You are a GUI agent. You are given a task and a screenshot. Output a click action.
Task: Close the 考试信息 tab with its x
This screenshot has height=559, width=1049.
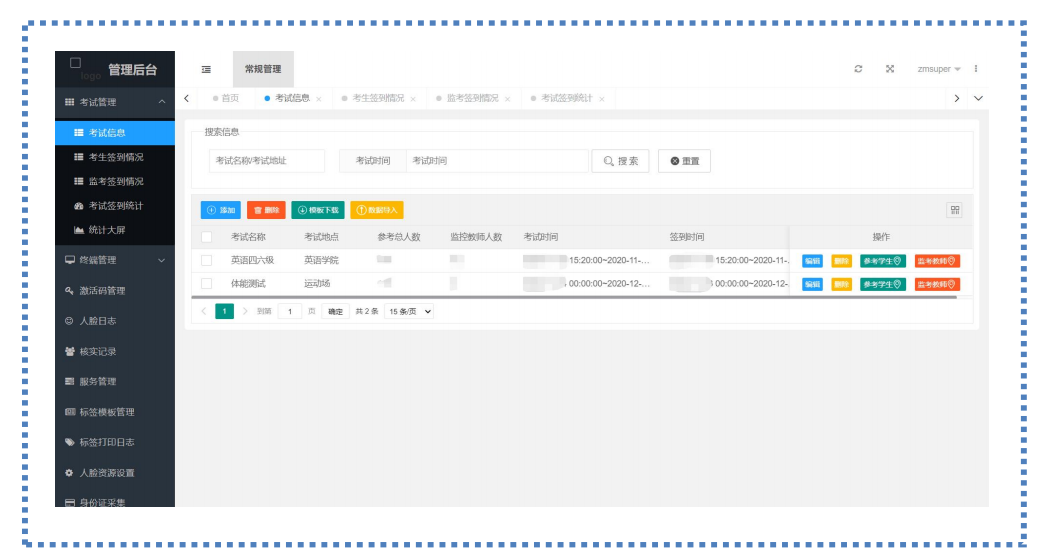[319, 99]
